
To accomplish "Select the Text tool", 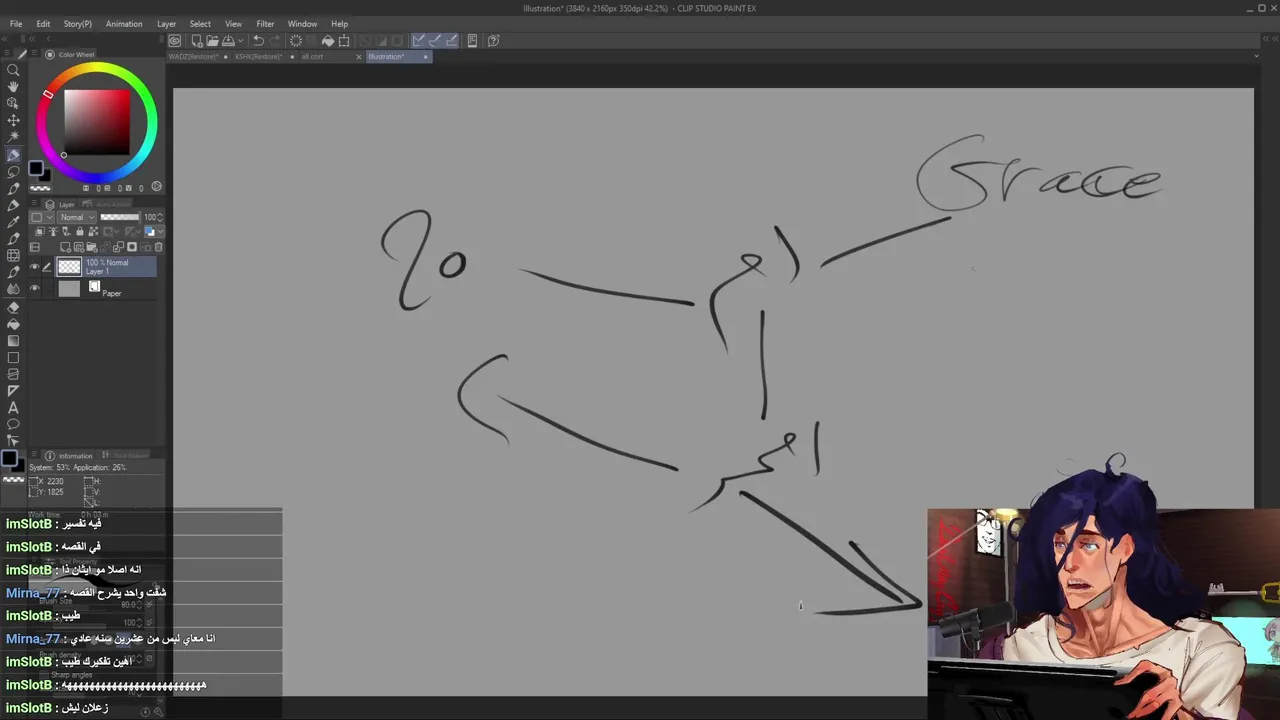I will point(13,408).
